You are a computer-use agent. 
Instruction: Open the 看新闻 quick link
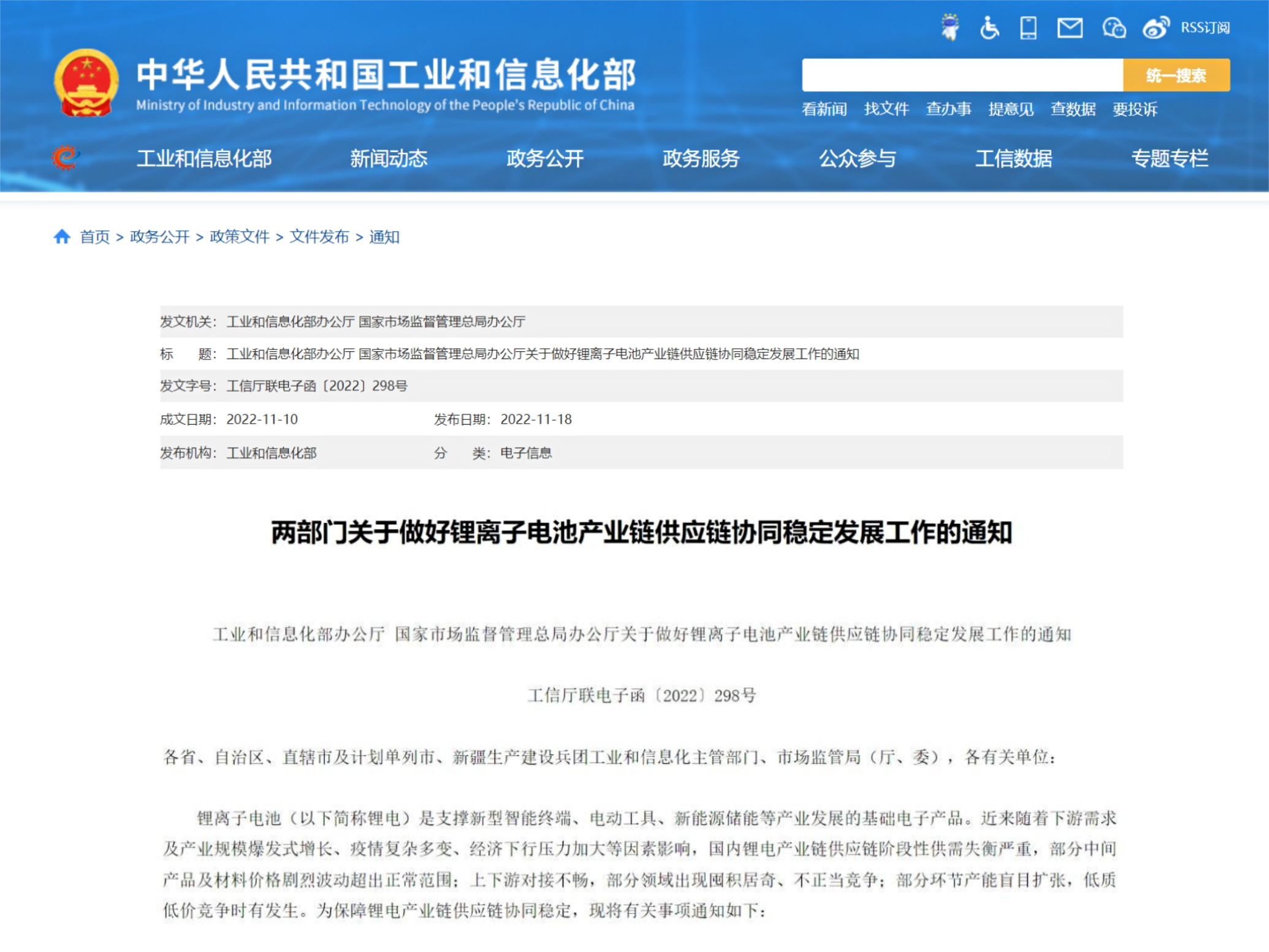(825, 109)
